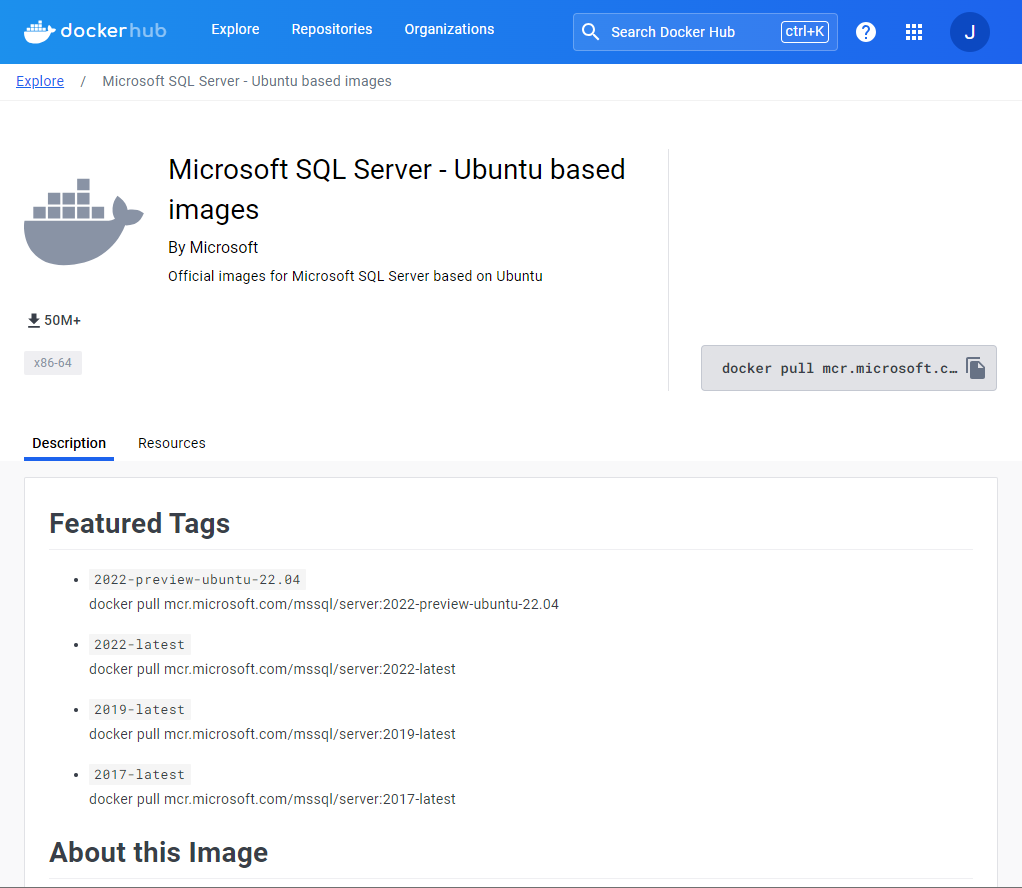This screenshot has width=1022, height=888.
Task: Click the docker pull command box
Action: (849, 368)
